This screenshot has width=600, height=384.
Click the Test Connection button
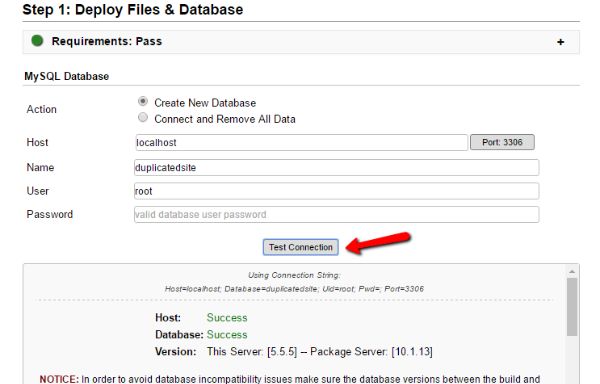coord(300,247)
